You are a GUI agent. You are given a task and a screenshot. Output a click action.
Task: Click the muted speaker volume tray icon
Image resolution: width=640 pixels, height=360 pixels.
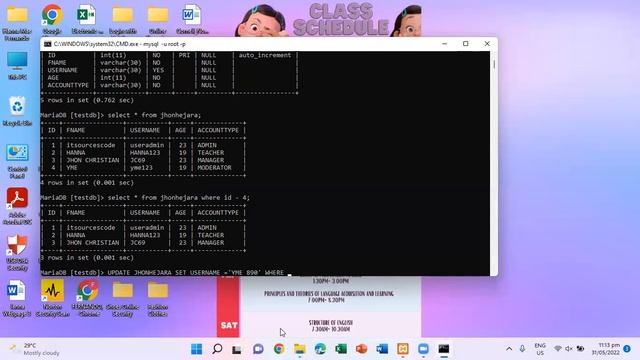(x=569, y=349)
